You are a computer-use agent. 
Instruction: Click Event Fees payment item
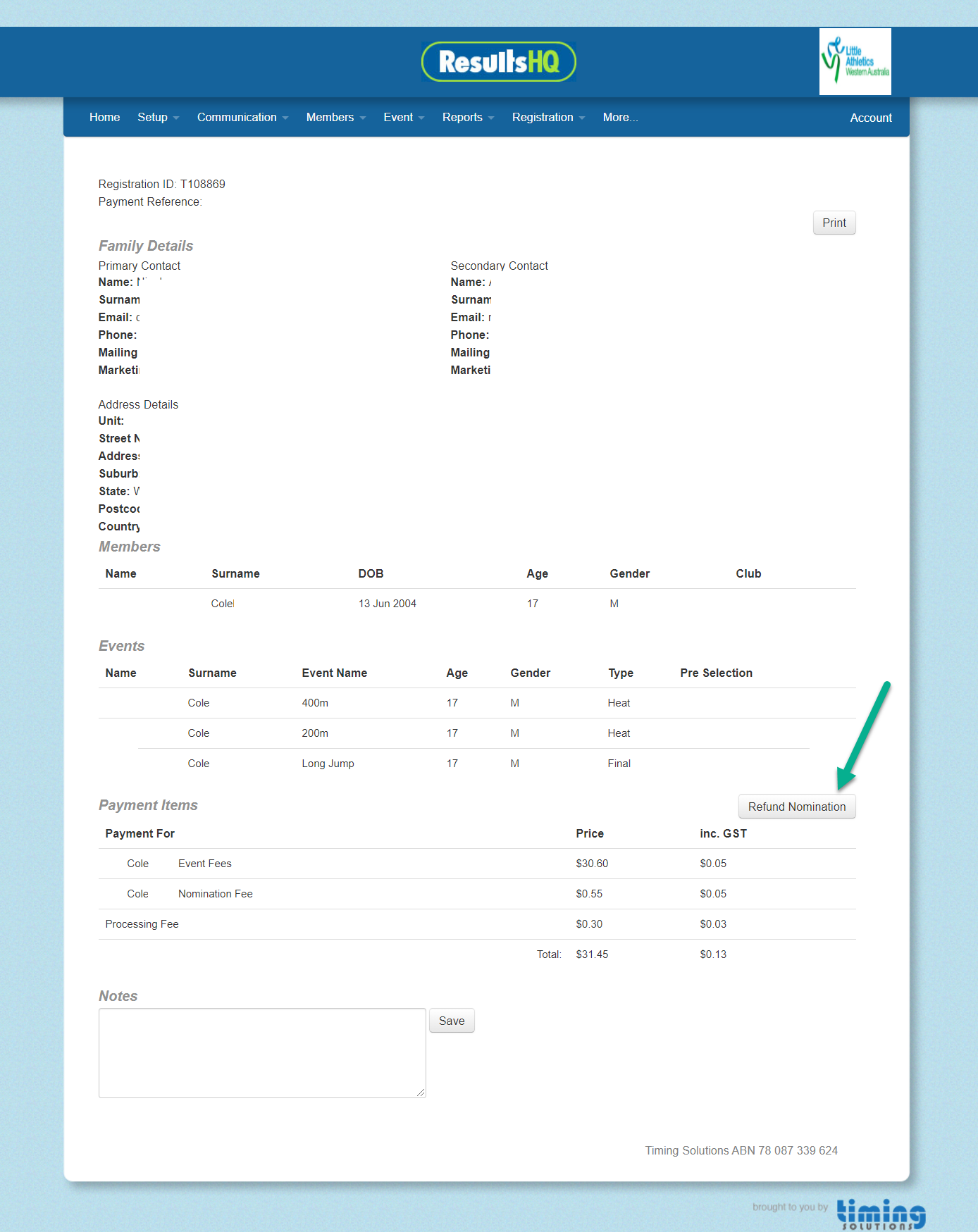pyautogui.click(x=205, y=864)
